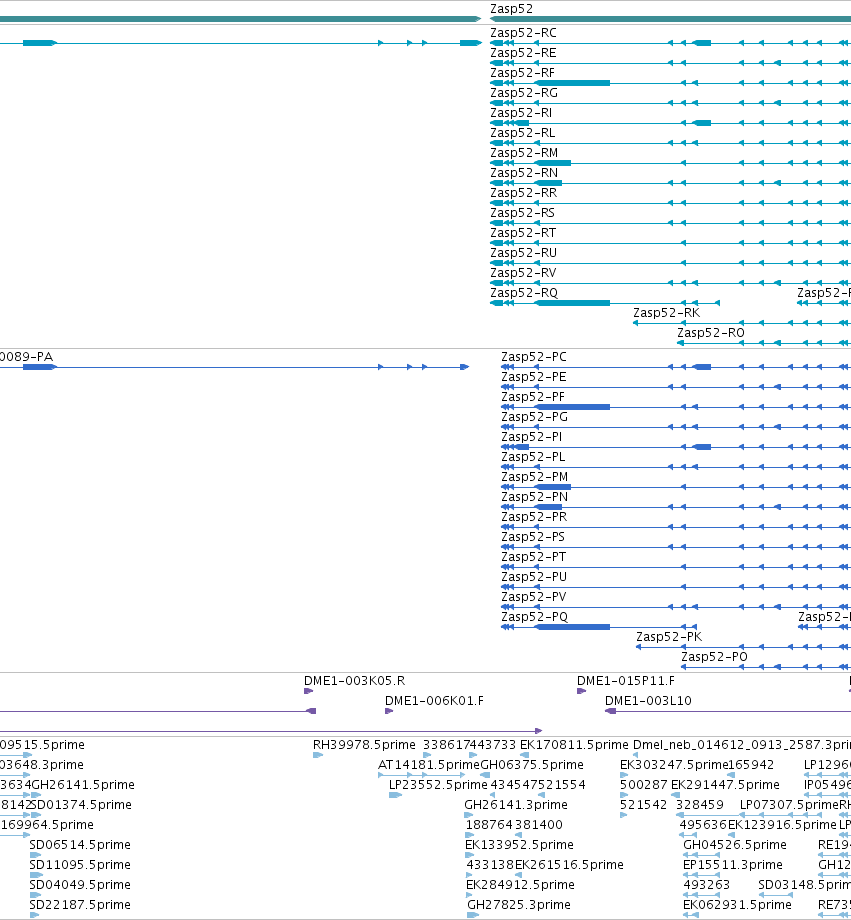The width and height of the screenshot is (851, 920).
Task: Select the SD06514.5prime EST label
Action: tap(80, 844)
